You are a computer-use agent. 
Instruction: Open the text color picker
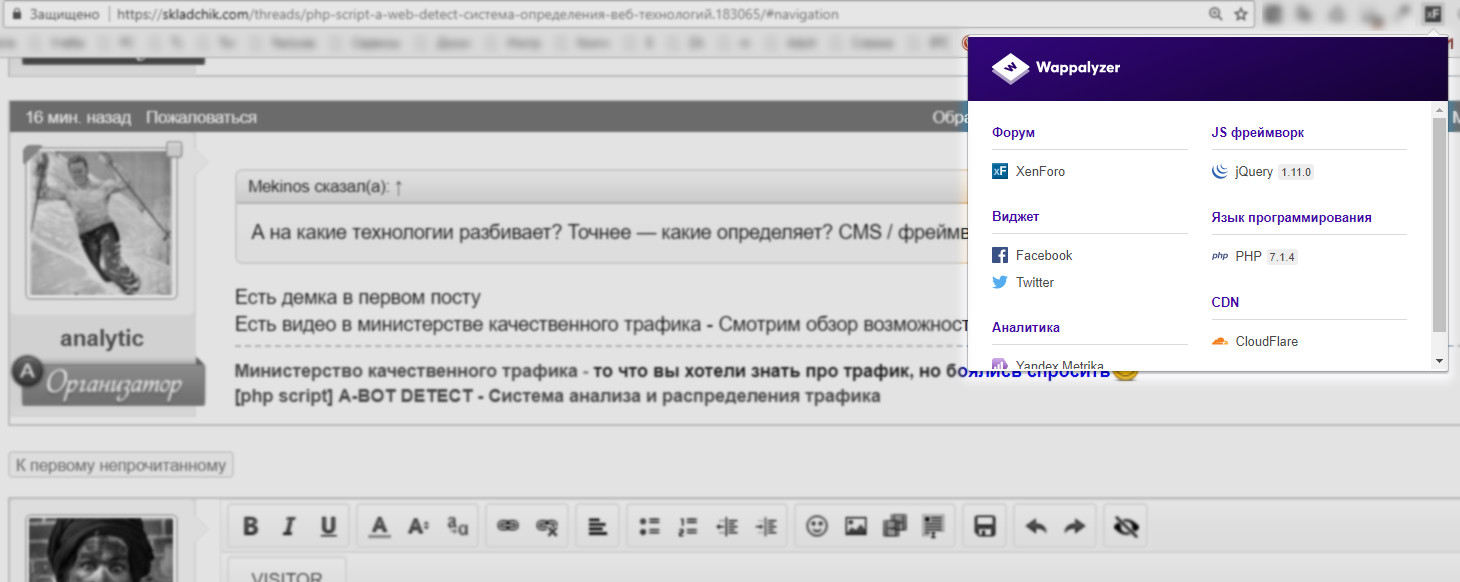tap(380, 526)
